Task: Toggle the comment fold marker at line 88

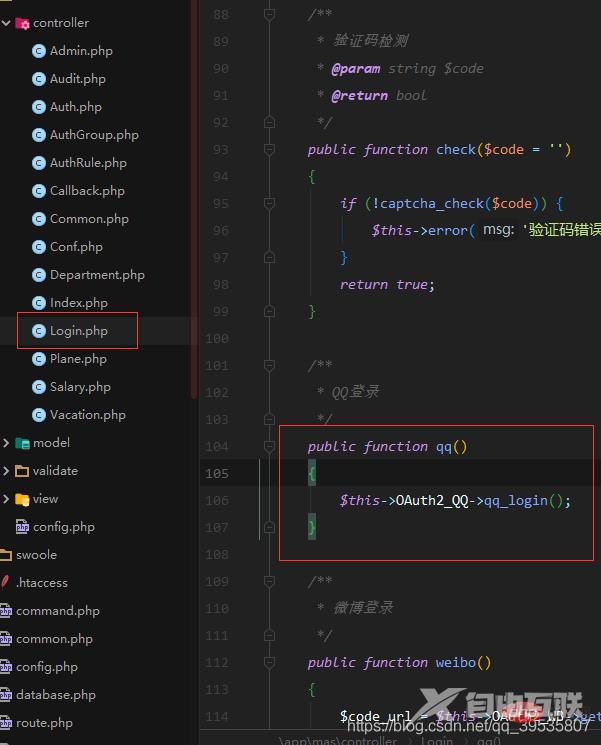Action: click(x=269, y=15)
